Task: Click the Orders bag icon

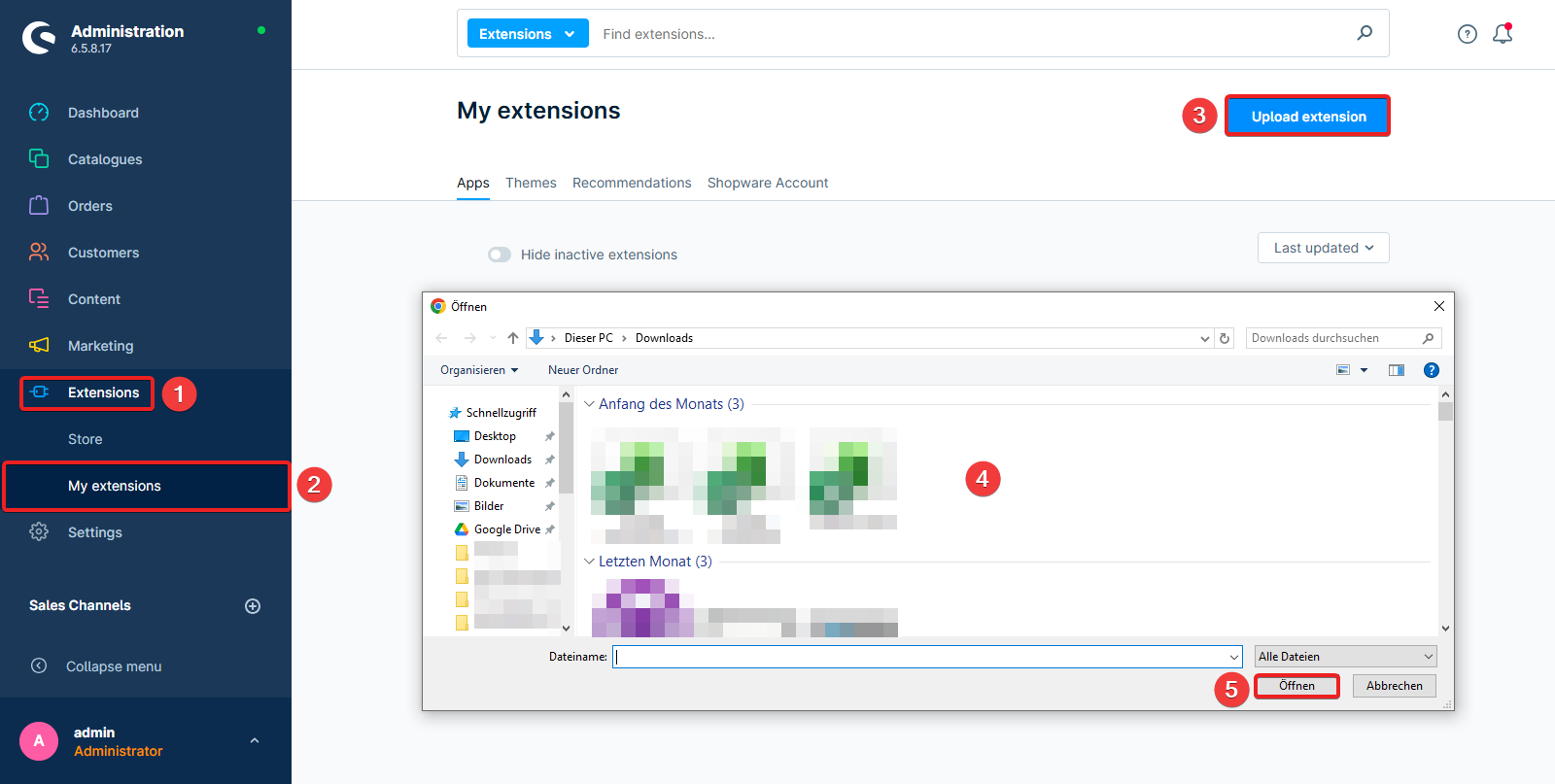Action: click(x=39, y=205)
